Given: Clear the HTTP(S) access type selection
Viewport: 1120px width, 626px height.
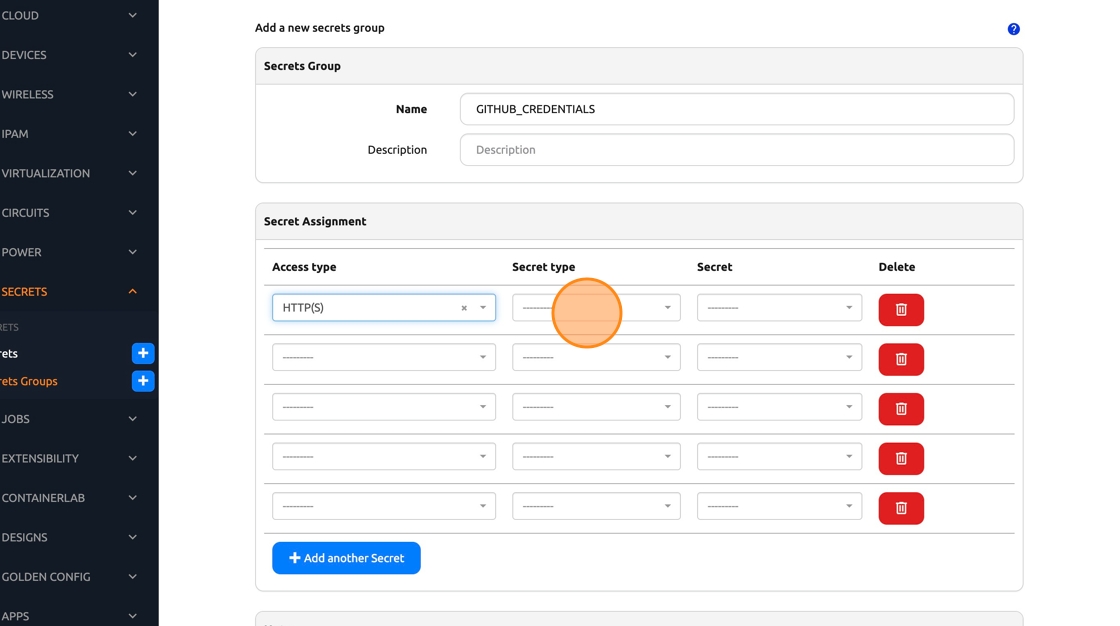Looking at the screenshot, I should (464, 308).
